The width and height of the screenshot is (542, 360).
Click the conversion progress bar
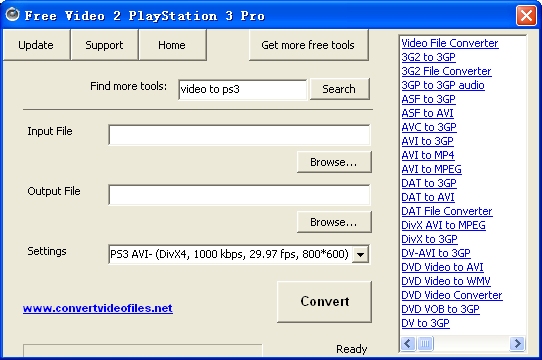pos(143,350)
